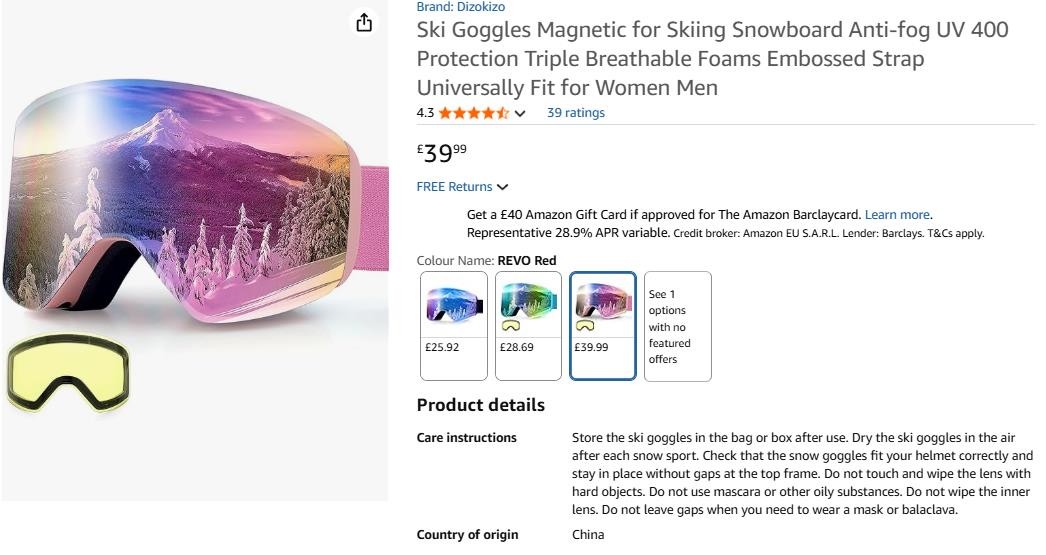Select the £28.69 green goggles colour swatch

click(528, 326)
